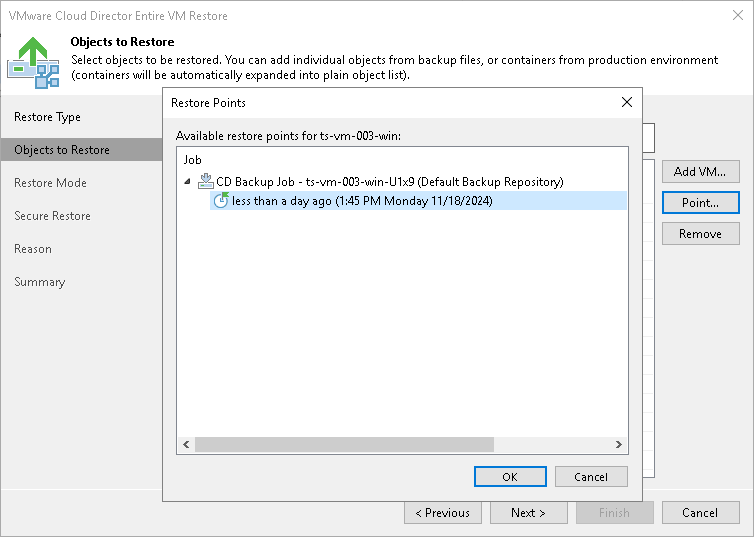754x537 pixels.
Task: Click the Entire VM Restore wizard header icon
Action: pos(33,62)
